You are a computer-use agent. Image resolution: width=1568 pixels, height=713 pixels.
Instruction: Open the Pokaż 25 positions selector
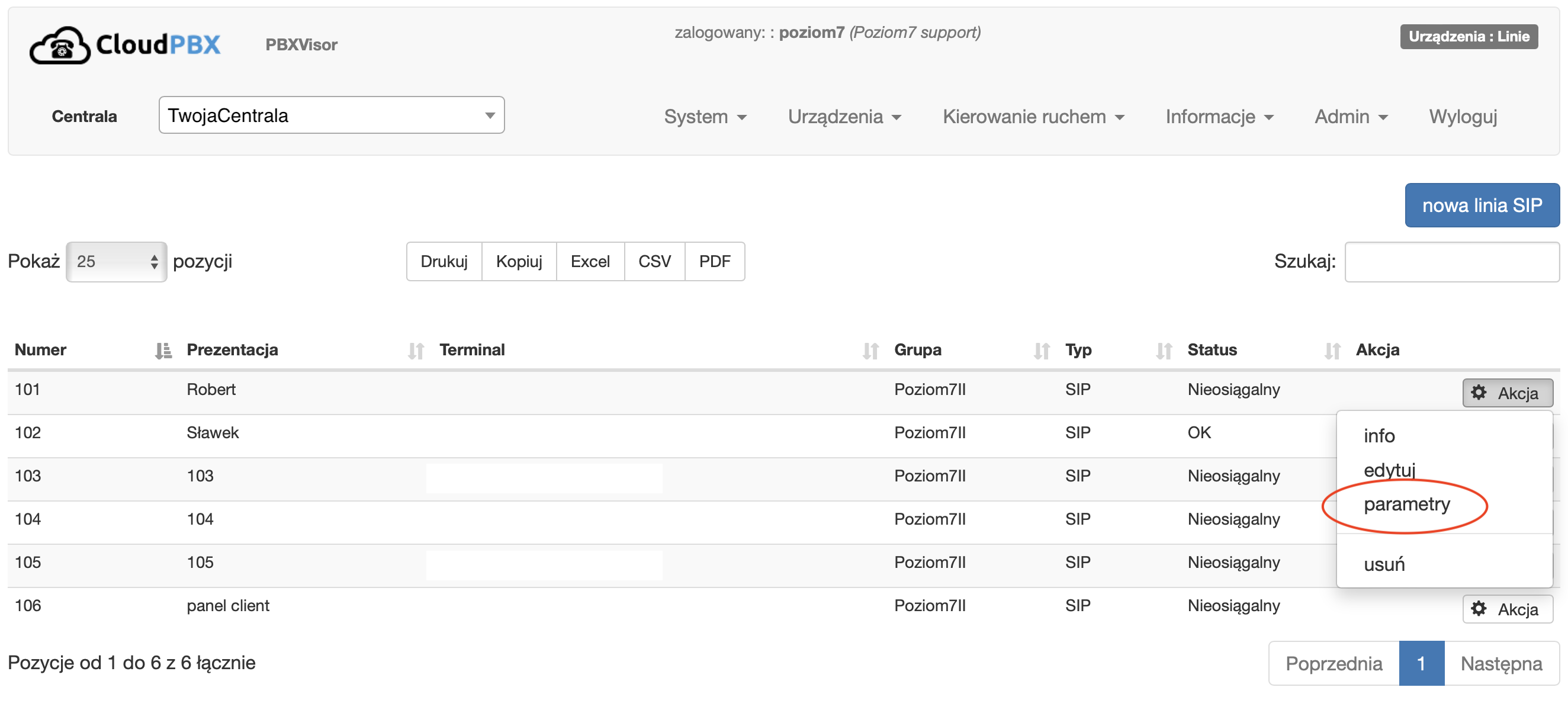[x=116, y=262]
